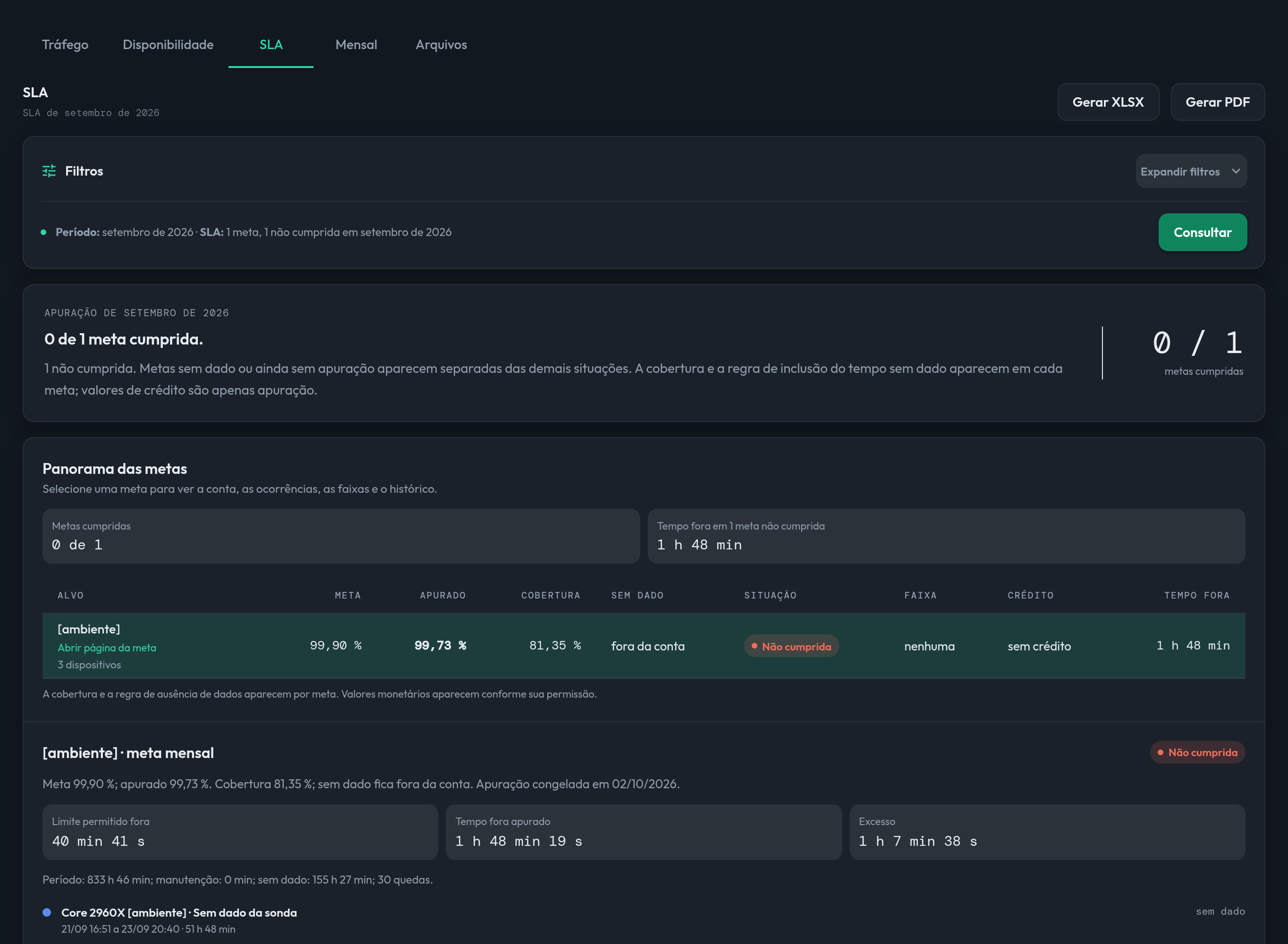1288x944 pixels.
Task: Open the Abrir página da meta link
Action: click(x=107, y=648)
